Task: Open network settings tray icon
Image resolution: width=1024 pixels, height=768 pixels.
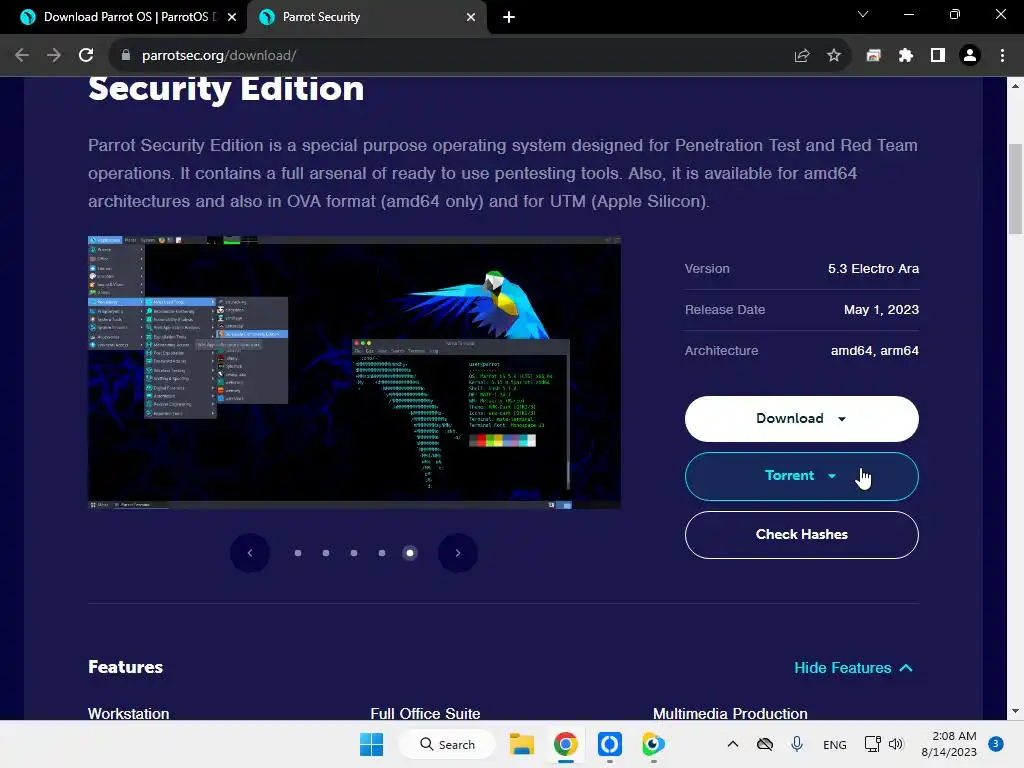Action: tap(872, 744)
